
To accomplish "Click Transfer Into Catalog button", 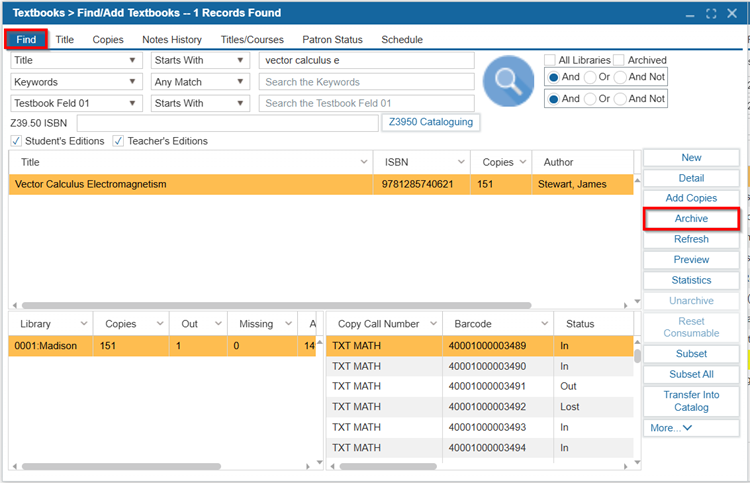I will (x=691, y=401).
